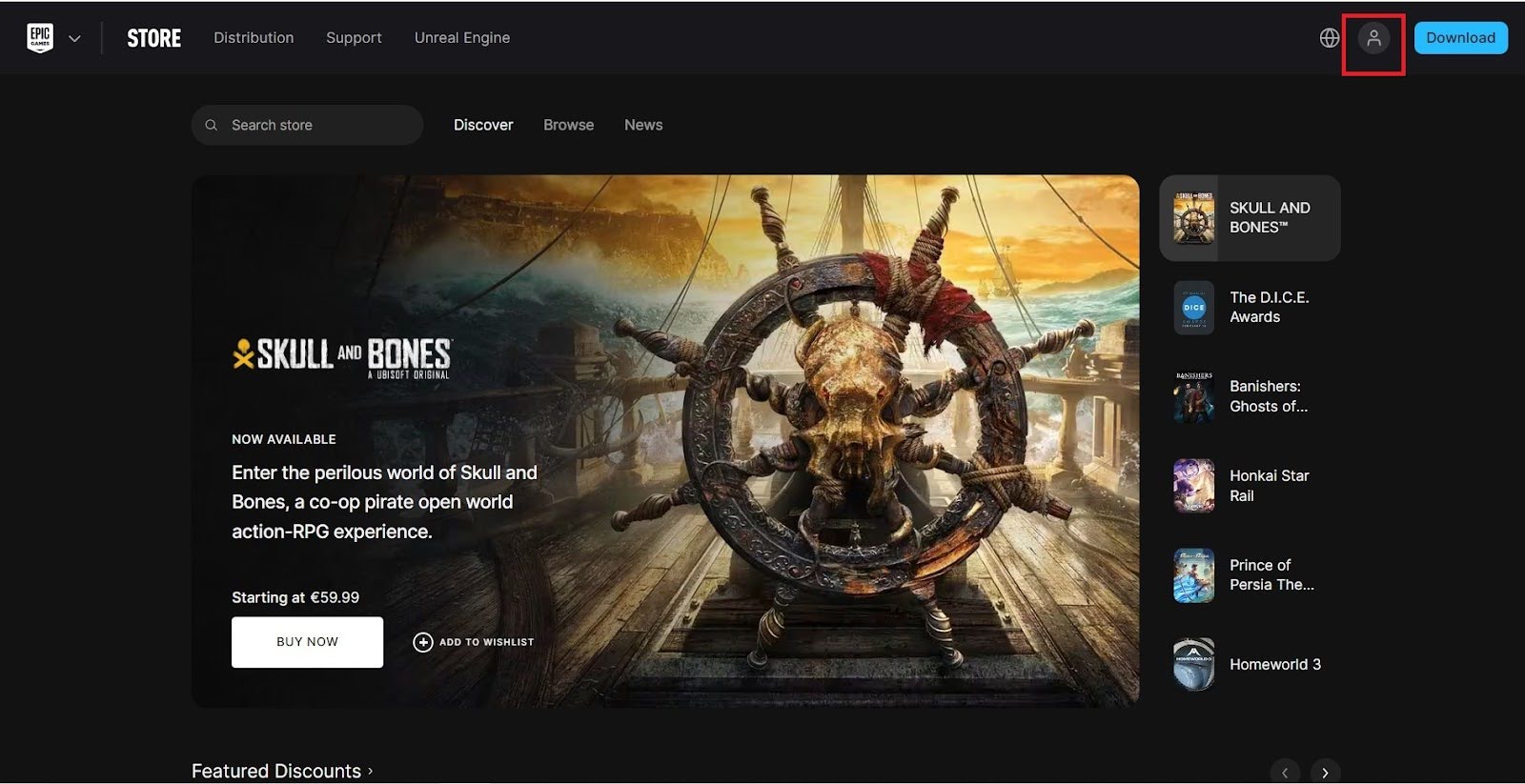1525x784 pixels.
Task: Select Banishers: Ghosts of... cover icon
Action: [x=1194, y=396]
